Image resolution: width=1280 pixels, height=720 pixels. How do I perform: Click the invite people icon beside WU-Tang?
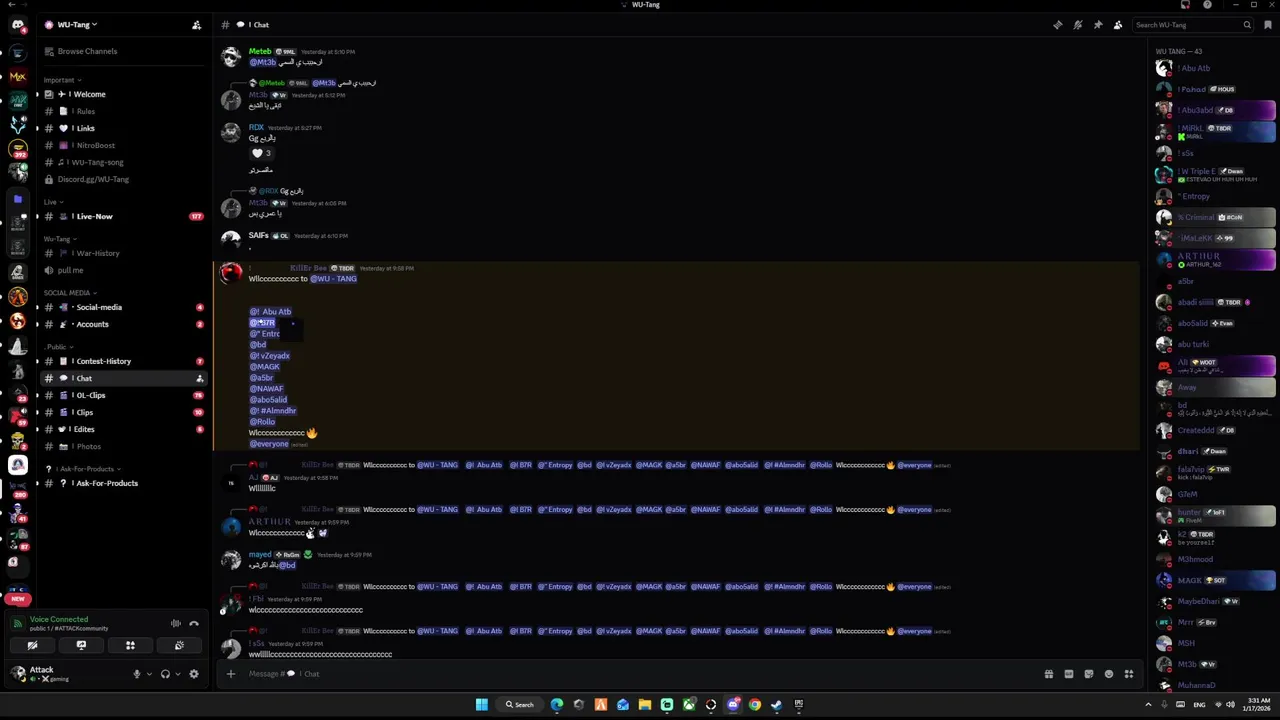coord(196,25)
